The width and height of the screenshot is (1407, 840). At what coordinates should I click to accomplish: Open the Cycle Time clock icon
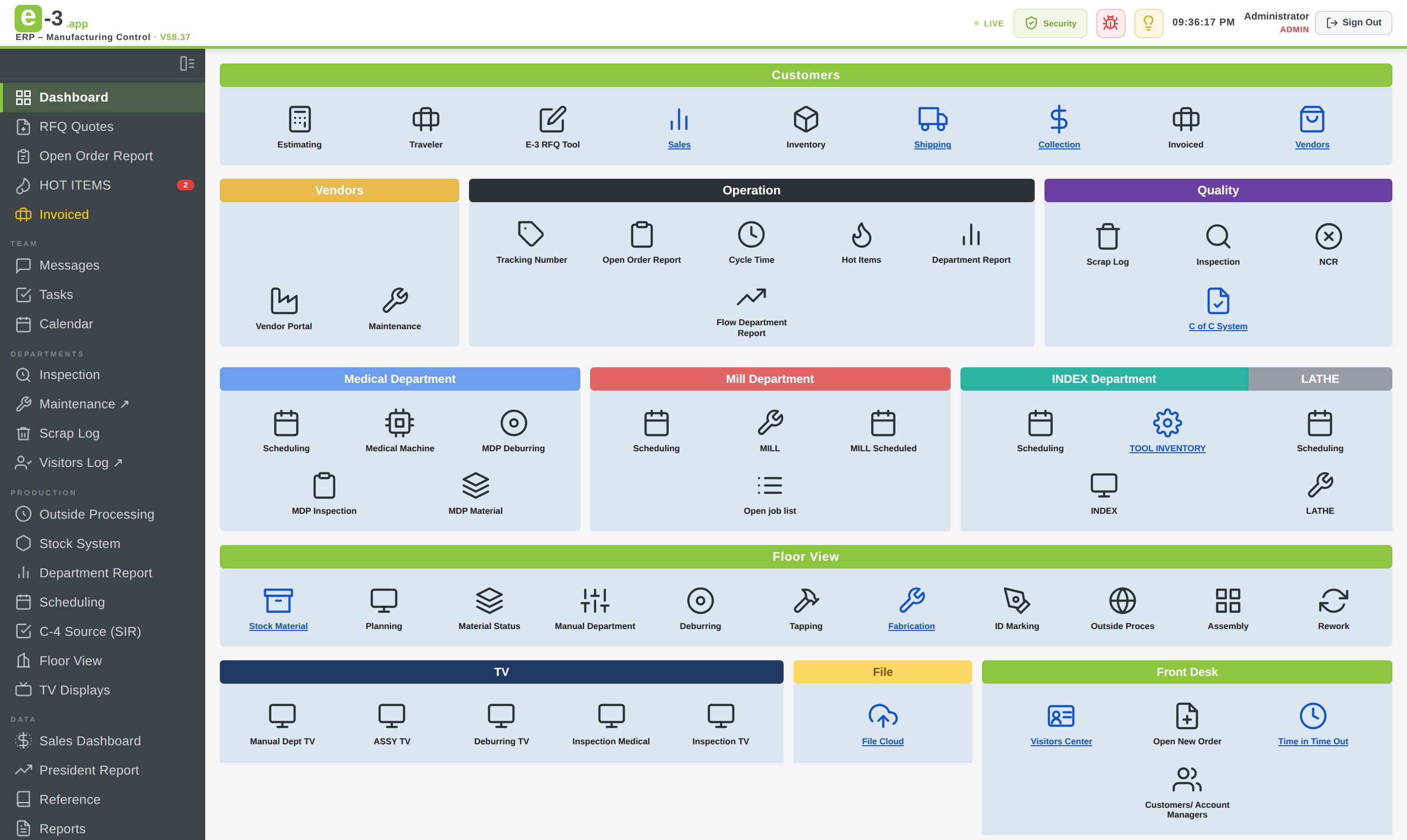click(751, 234)
